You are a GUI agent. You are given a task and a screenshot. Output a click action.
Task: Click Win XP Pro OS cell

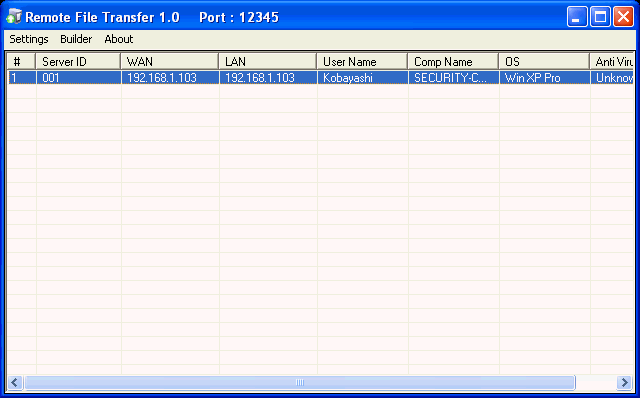(545, 78)
